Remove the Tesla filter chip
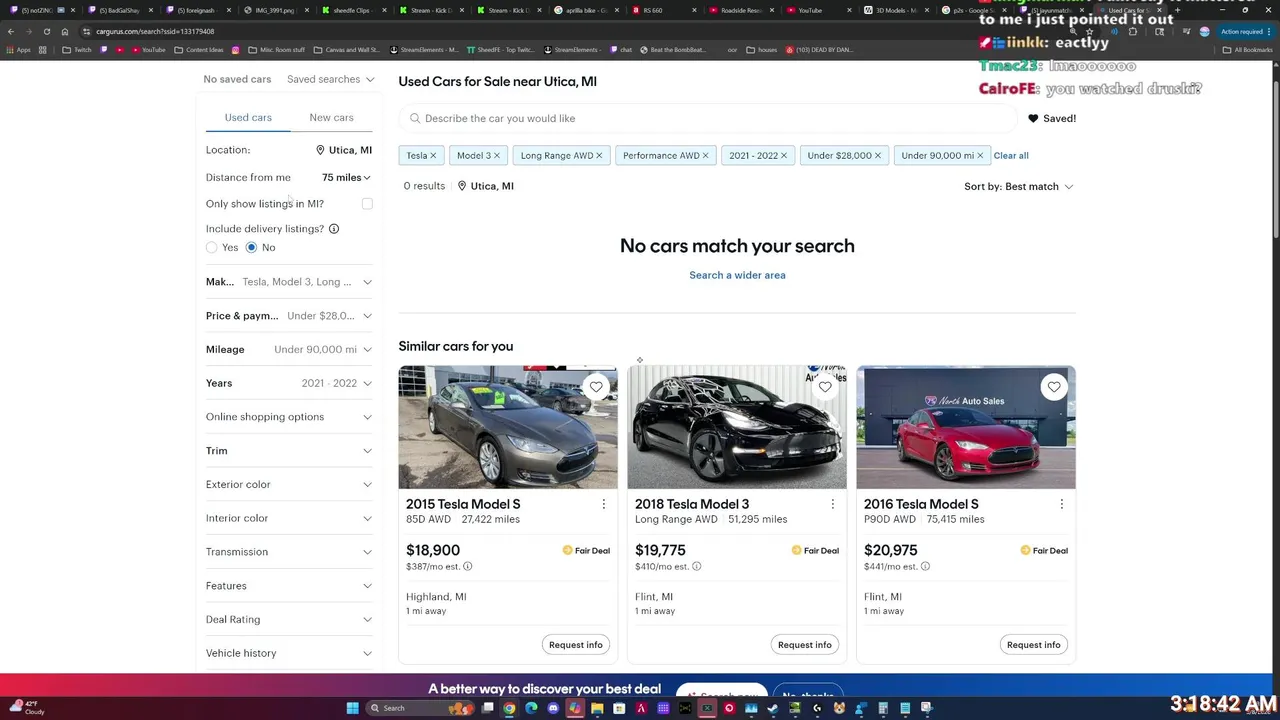Image resolution: width=1280 pixels, height=720 pixels. coord(433,156)
